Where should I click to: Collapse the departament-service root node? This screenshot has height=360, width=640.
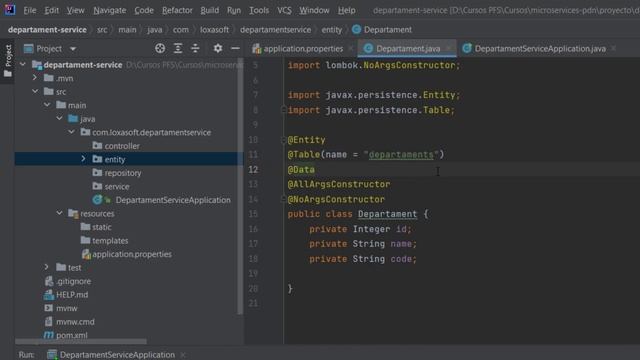click(x=23, y=64)
